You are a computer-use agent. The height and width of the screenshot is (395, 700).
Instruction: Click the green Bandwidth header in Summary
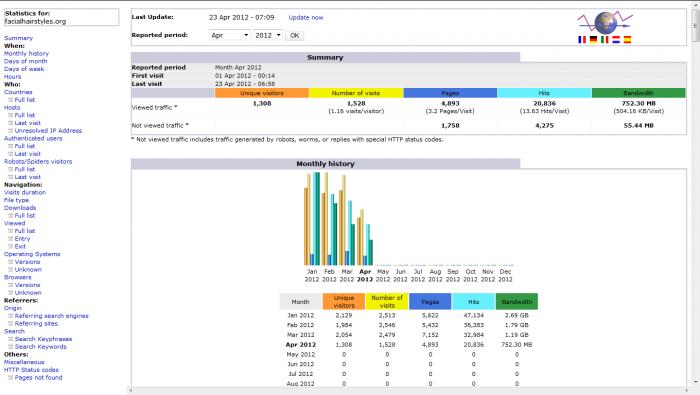point(638,93)
